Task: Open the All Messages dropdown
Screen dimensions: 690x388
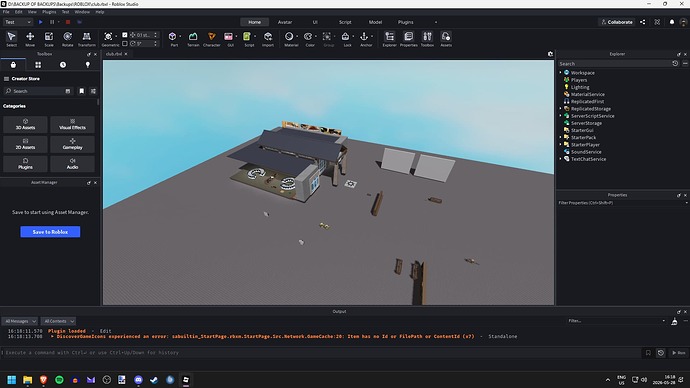Action: click(x=20, y=321)
